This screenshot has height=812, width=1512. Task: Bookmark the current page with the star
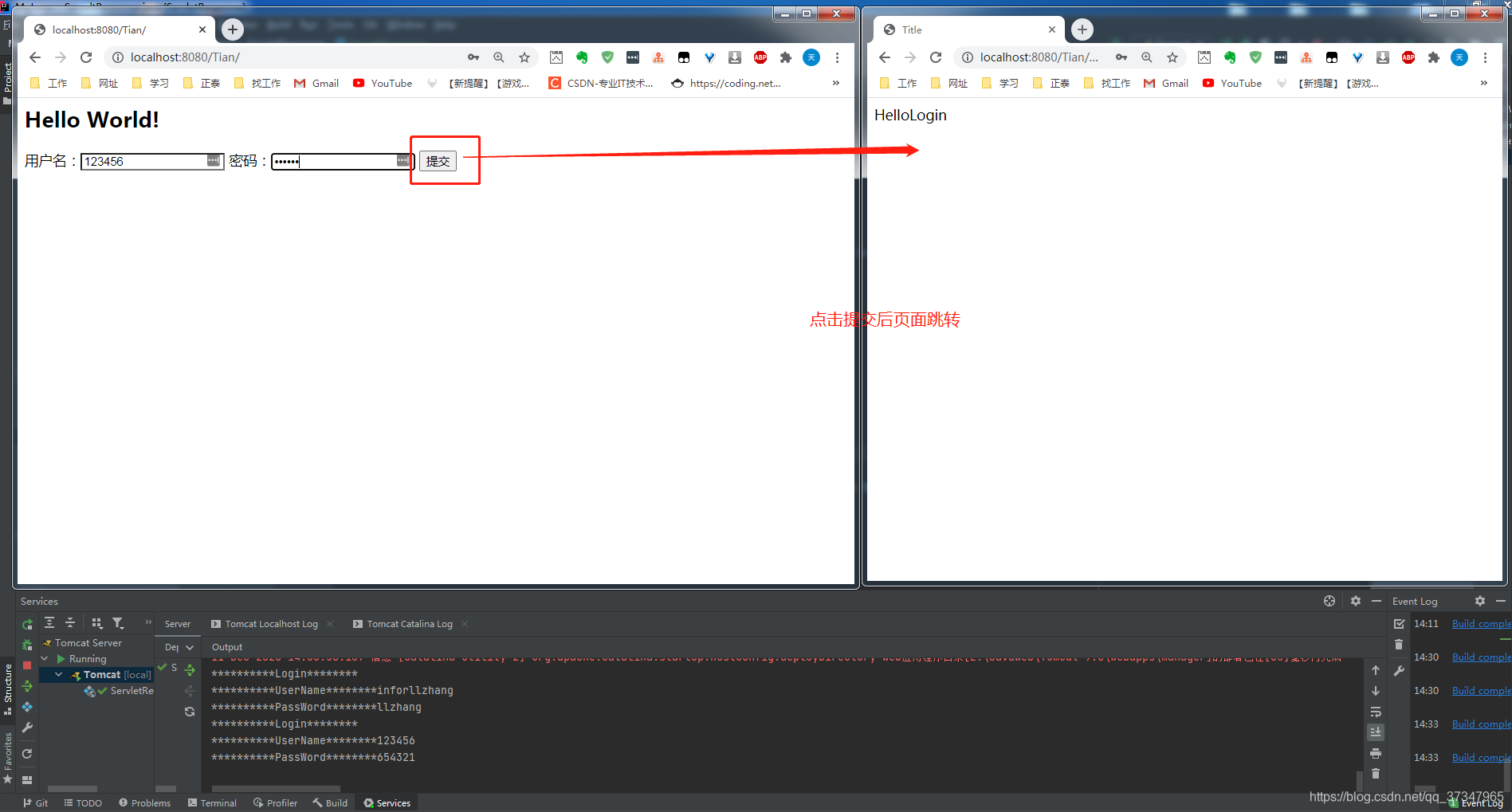pos(524,57)
